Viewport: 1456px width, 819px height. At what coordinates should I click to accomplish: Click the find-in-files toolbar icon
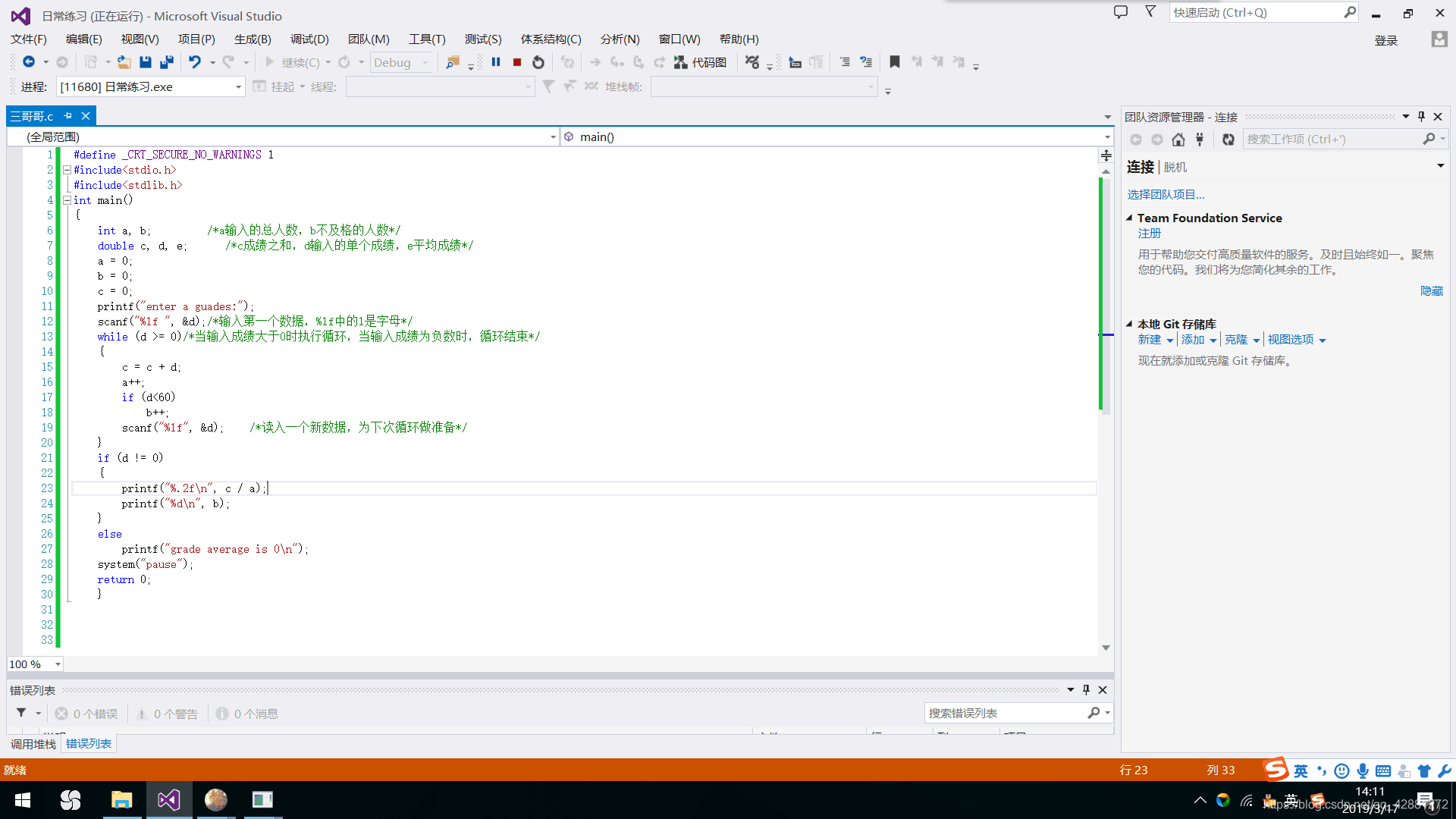pyautogui.click(x=453, y=62)
